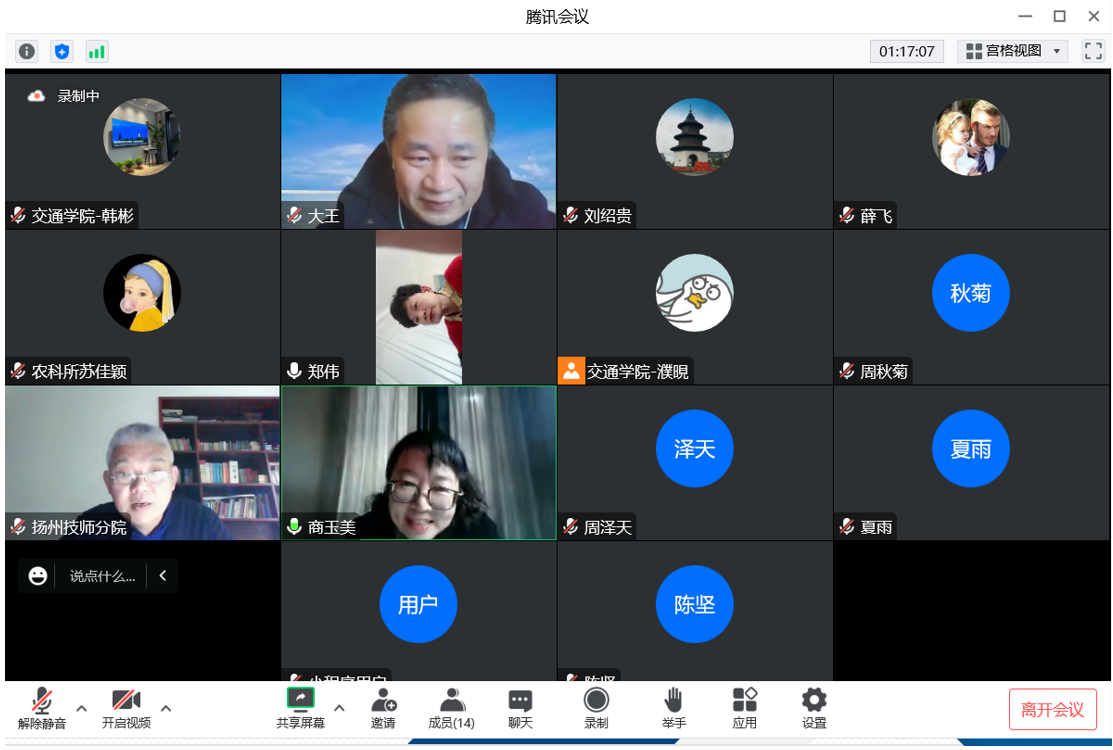Image resolution: width=1113 pixels, height=750 pixels.
Task: Open the 成员(14) members list
Action: (451, 708)
